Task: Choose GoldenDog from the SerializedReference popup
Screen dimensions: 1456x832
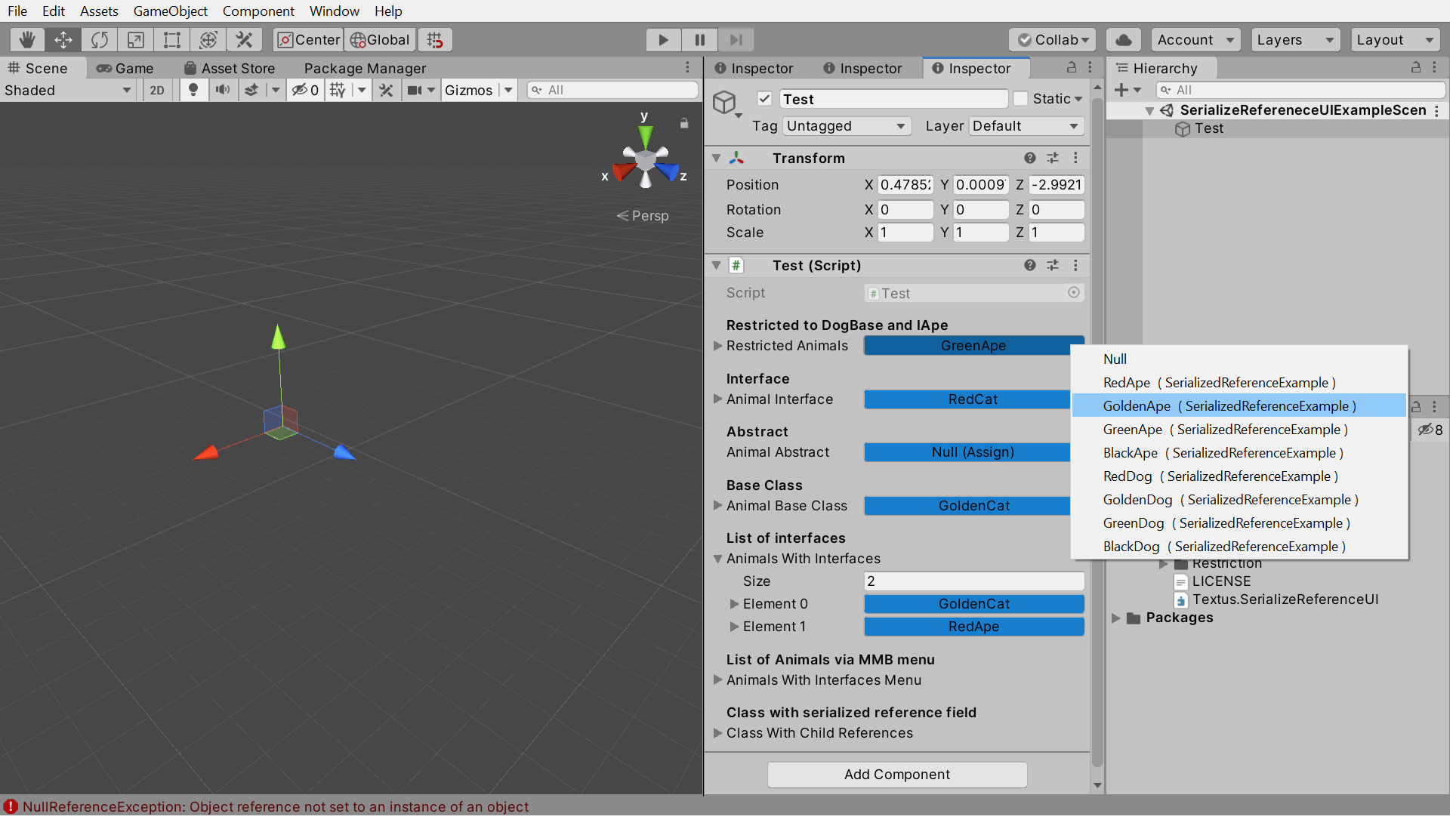Action: [x=1229, y=500]
